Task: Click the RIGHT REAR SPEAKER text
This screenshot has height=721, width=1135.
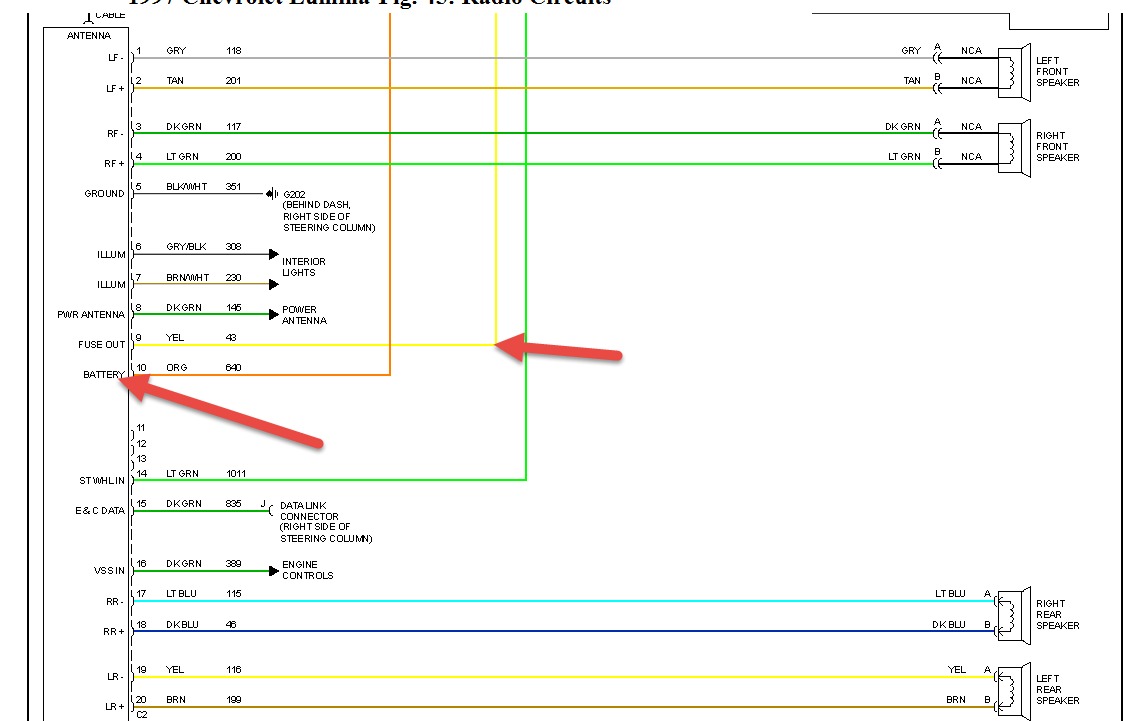Action: tap(1058, 615)
